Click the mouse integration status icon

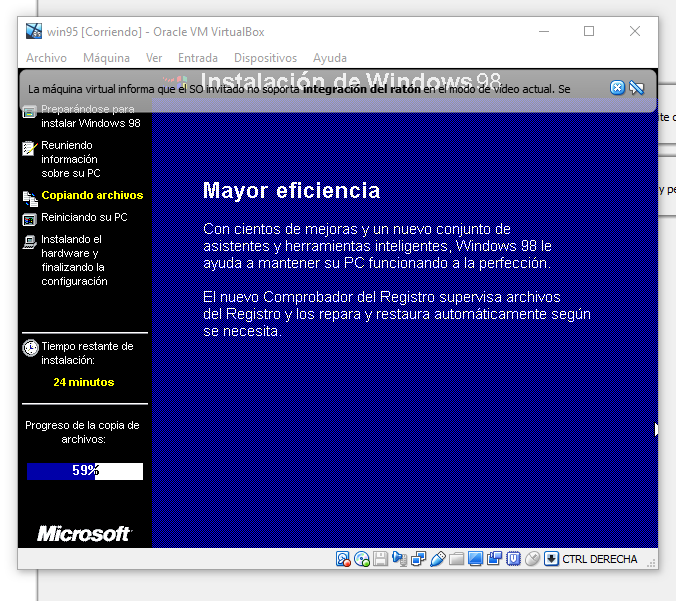[532, 559]
